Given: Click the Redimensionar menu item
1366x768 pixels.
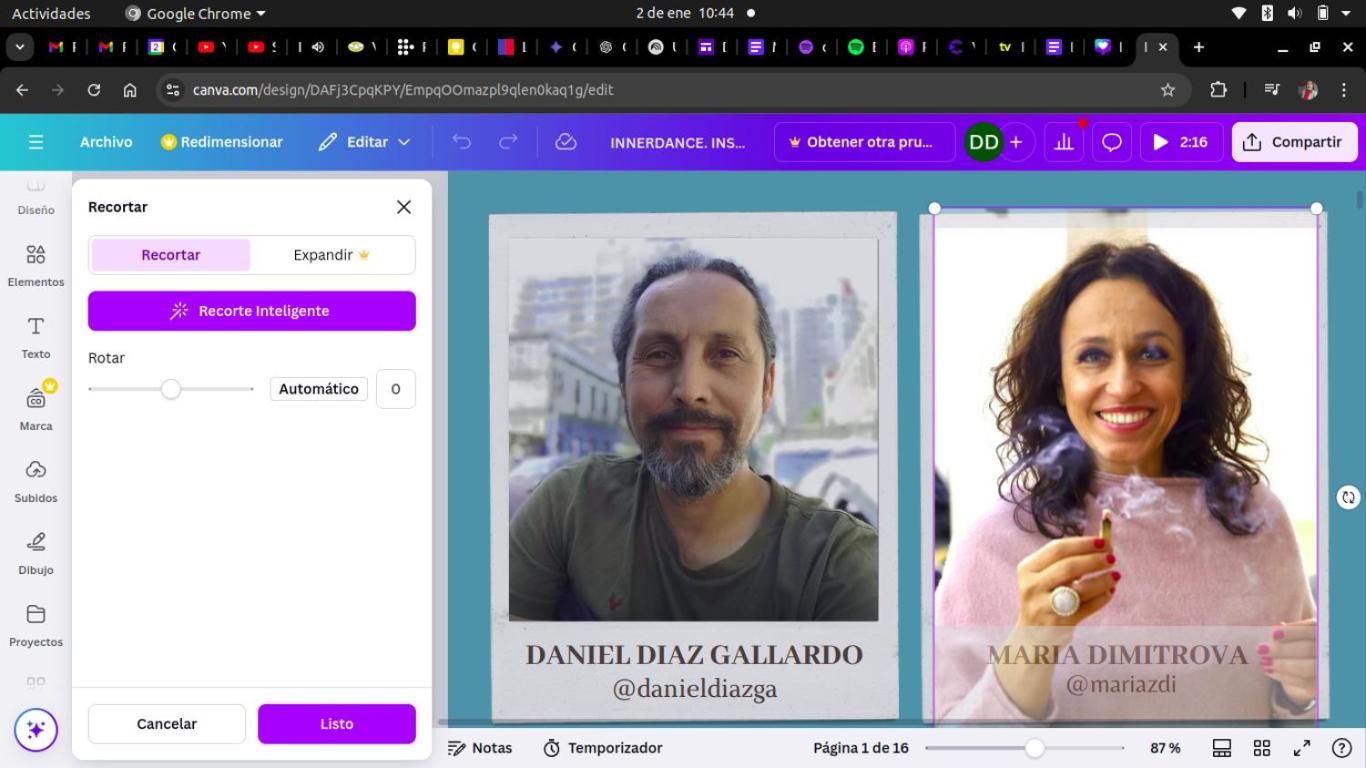Looking at the screenshot, I should click(x=222, y=142).
